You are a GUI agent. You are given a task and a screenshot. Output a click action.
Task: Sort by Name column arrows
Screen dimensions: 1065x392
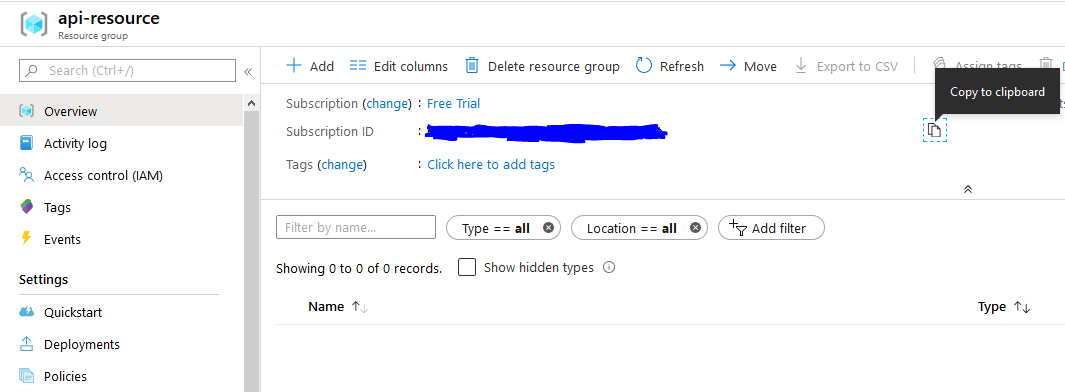360,307
